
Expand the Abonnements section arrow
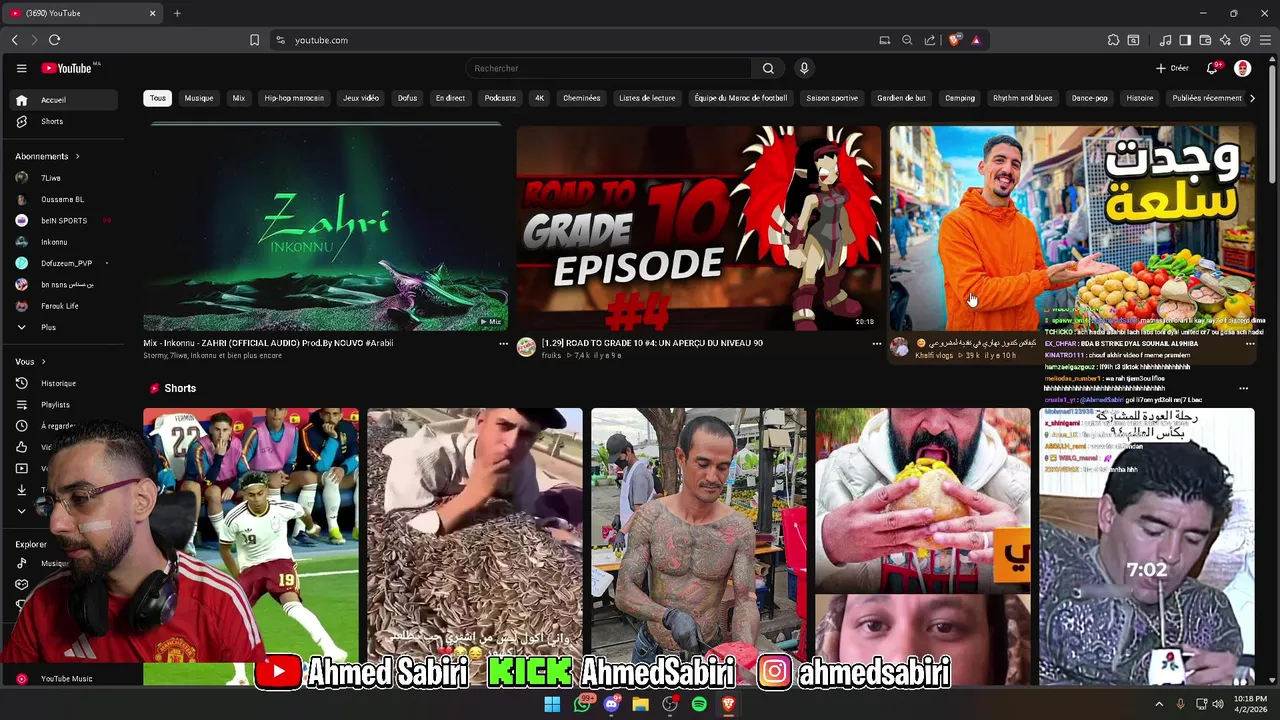pos(77,157)
